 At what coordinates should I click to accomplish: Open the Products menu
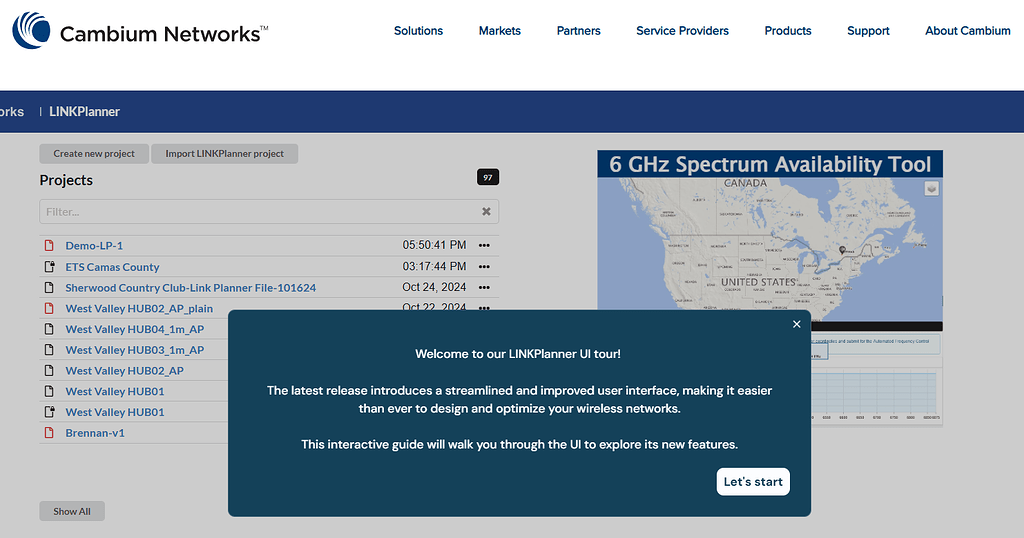[788, 31]
